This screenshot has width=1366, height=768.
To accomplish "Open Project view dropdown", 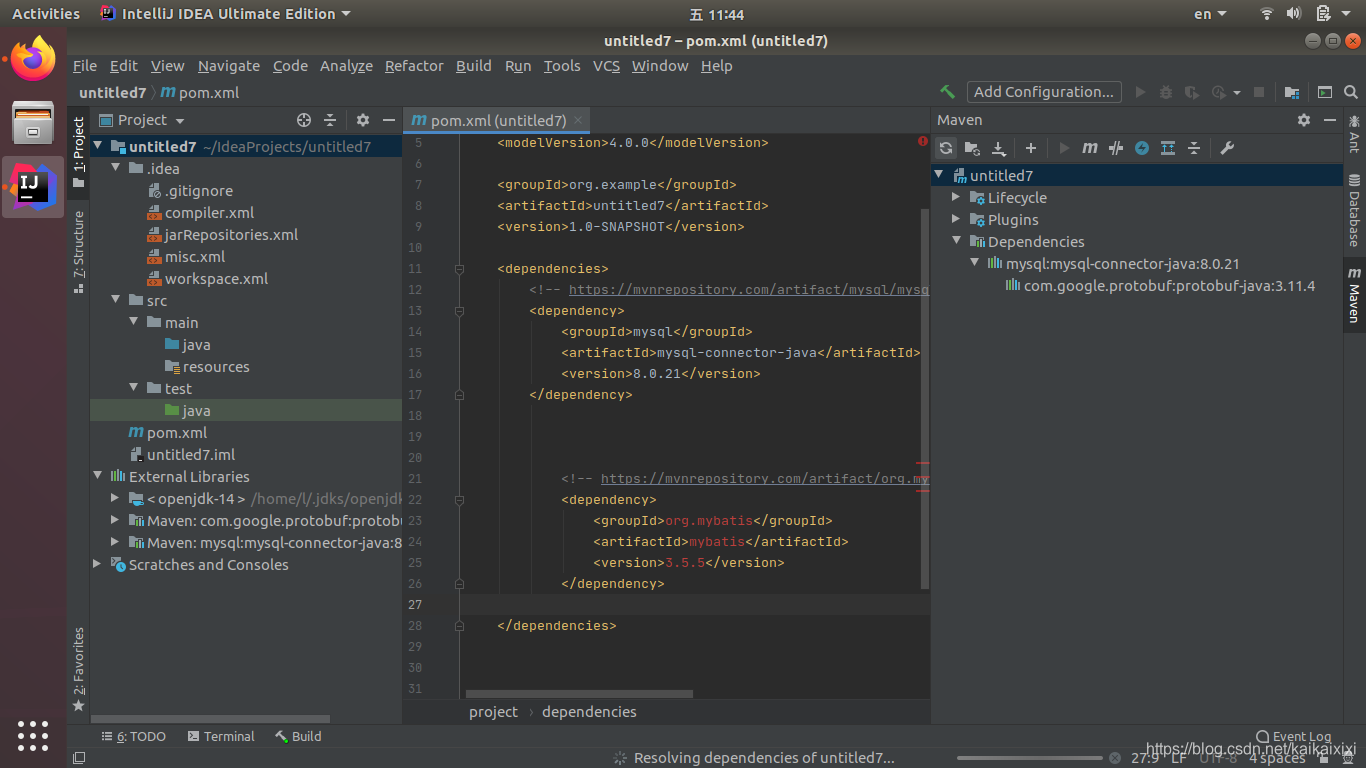I will (x=142, y=120).
